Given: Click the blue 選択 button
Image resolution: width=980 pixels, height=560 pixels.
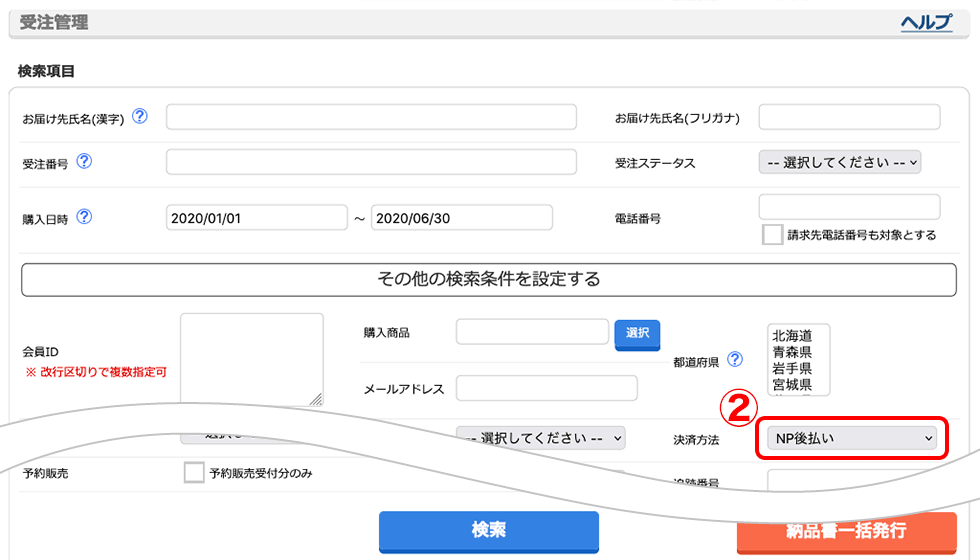Looking at the screenshot, I should (638, 334).
